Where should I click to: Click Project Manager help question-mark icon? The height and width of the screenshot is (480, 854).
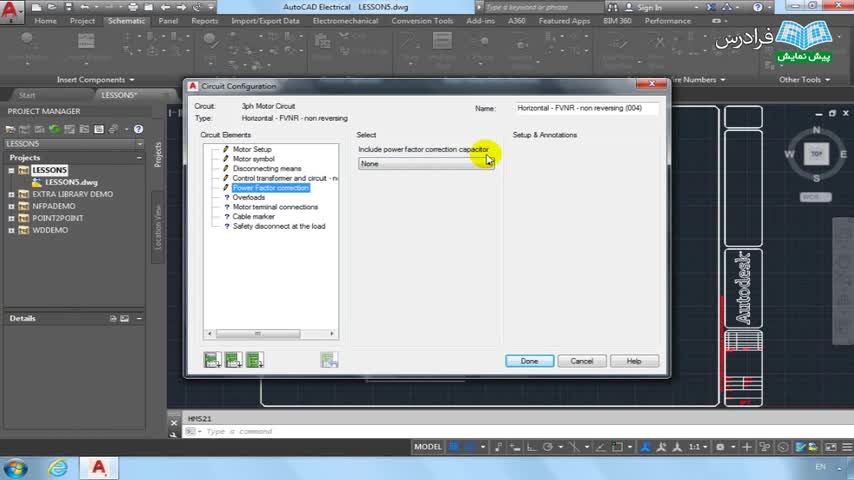click(138, 129)
